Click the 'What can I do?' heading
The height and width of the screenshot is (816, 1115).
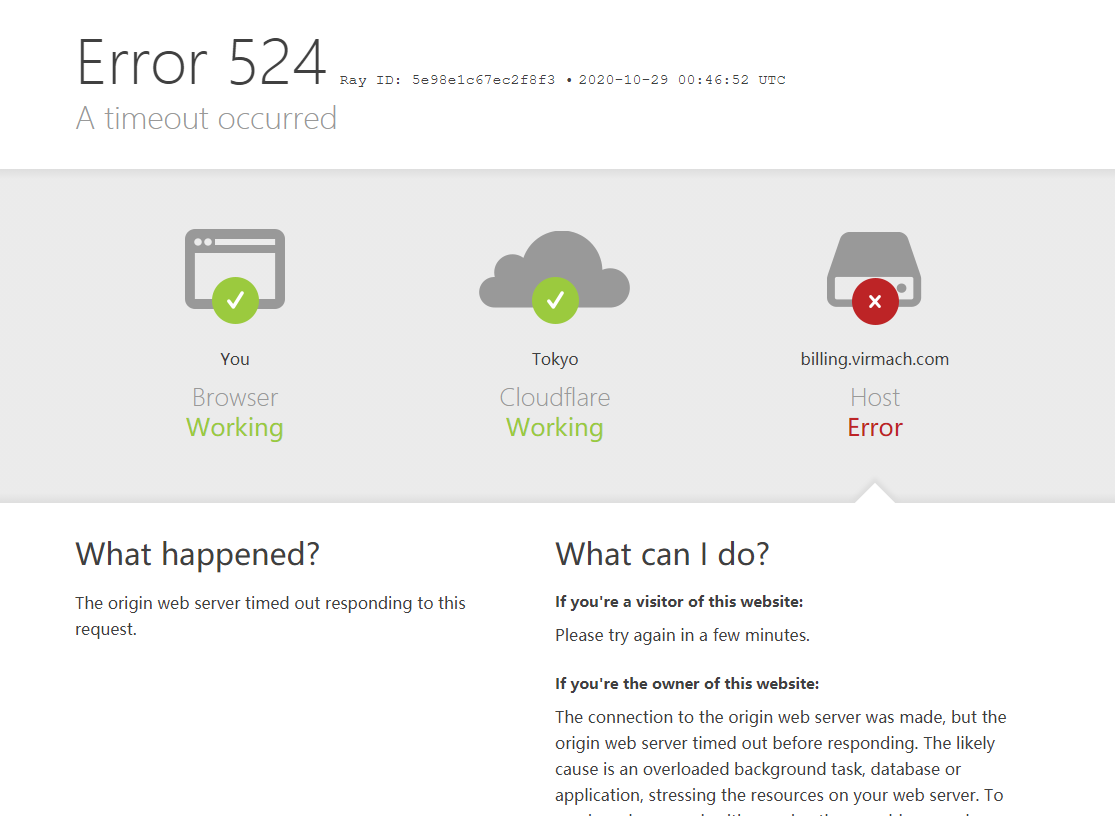[x=662, y=554]
